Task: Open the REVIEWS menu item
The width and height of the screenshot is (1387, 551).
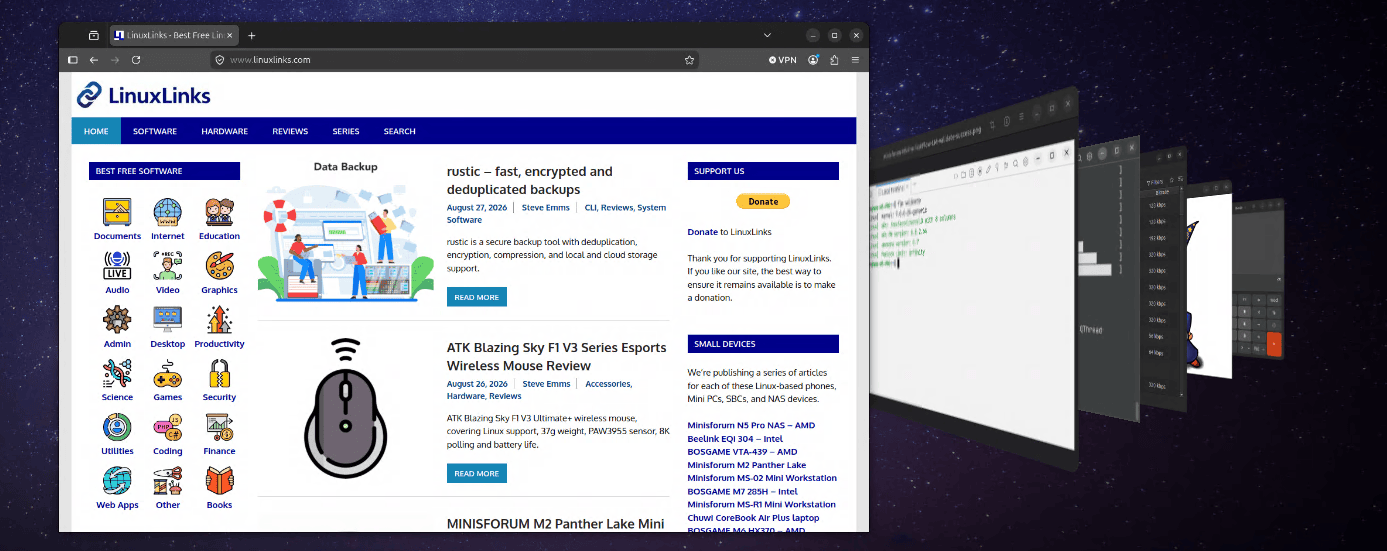Action: 290,131
